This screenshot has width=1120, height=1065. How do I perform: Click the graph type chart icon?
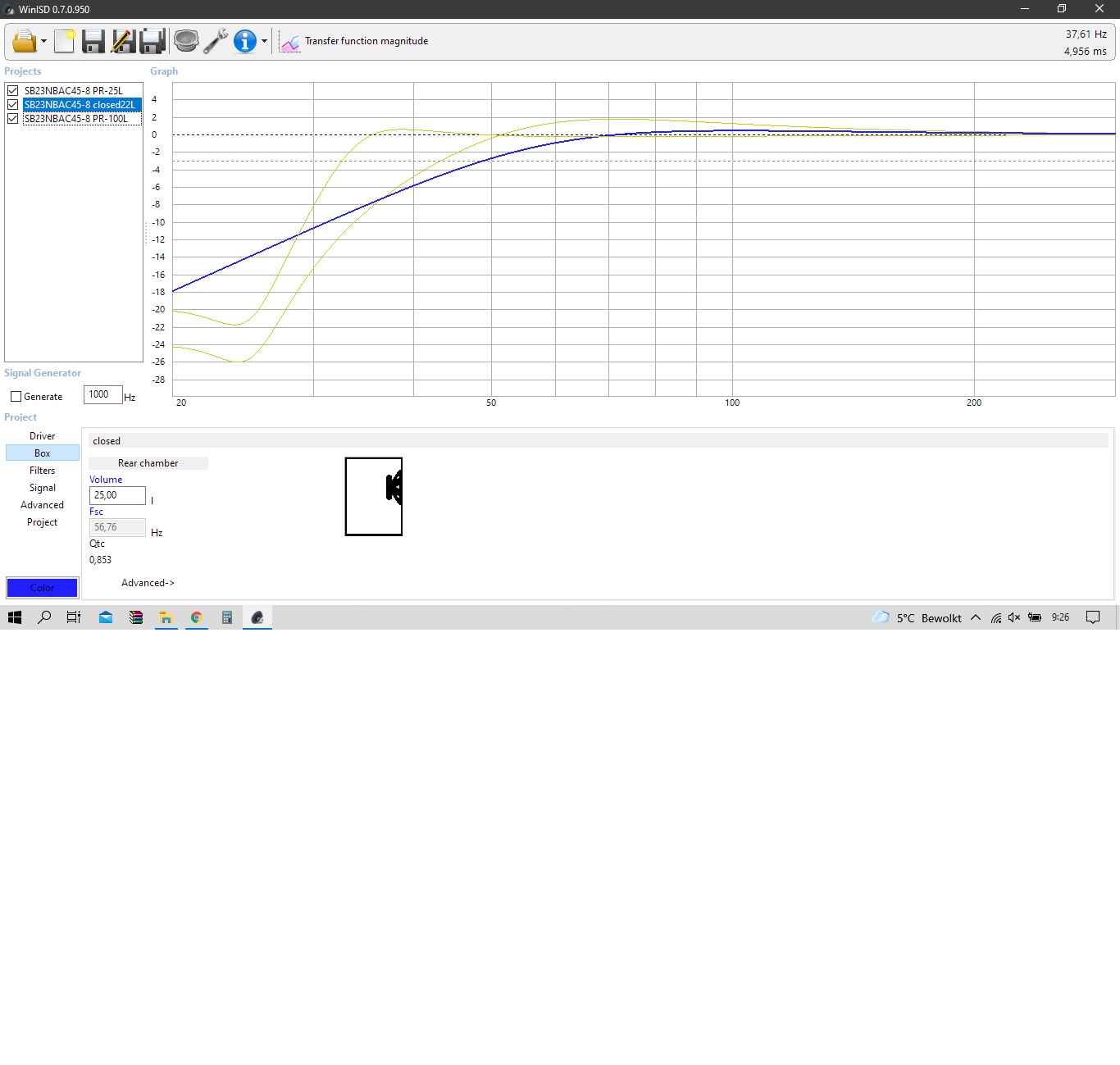click(289, 41)
